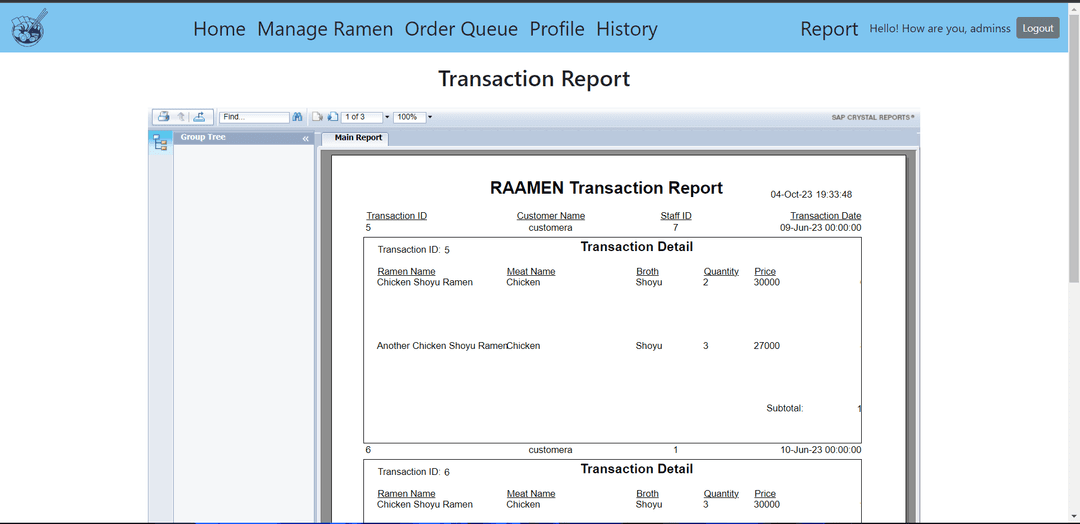The width and height of the screenshot is (1080, 524).
Task: Click the ramen bowl logo
Action: tap(29, 28)
